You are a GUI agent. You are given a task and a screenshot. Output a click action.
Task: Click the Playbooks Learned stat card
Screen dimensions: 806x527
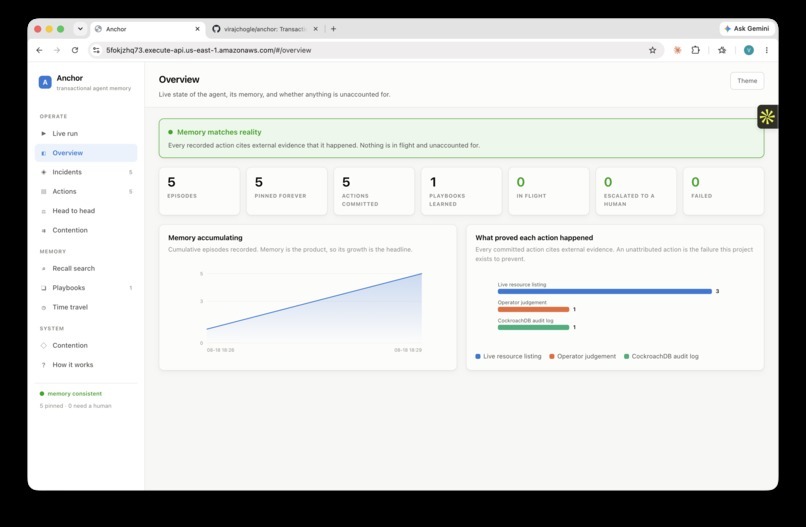(462, 191)
